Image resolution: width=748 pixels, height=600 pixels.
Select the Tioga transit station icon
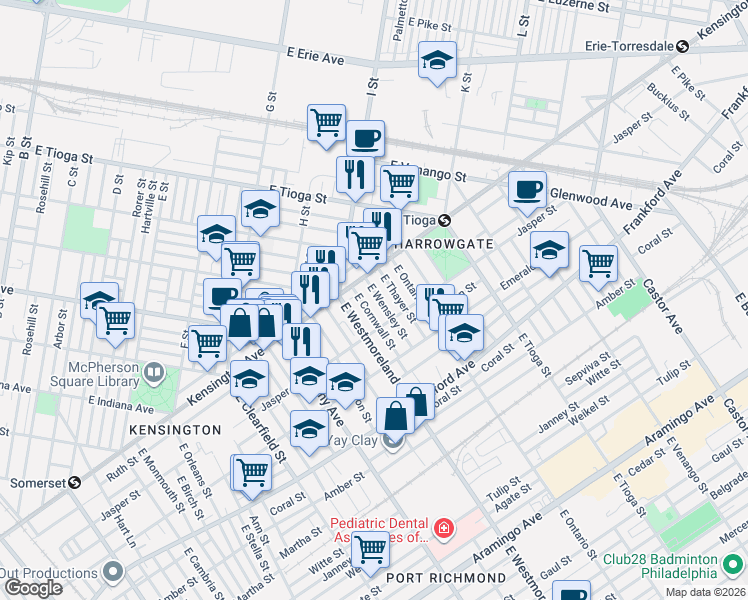tap(444, 220)
